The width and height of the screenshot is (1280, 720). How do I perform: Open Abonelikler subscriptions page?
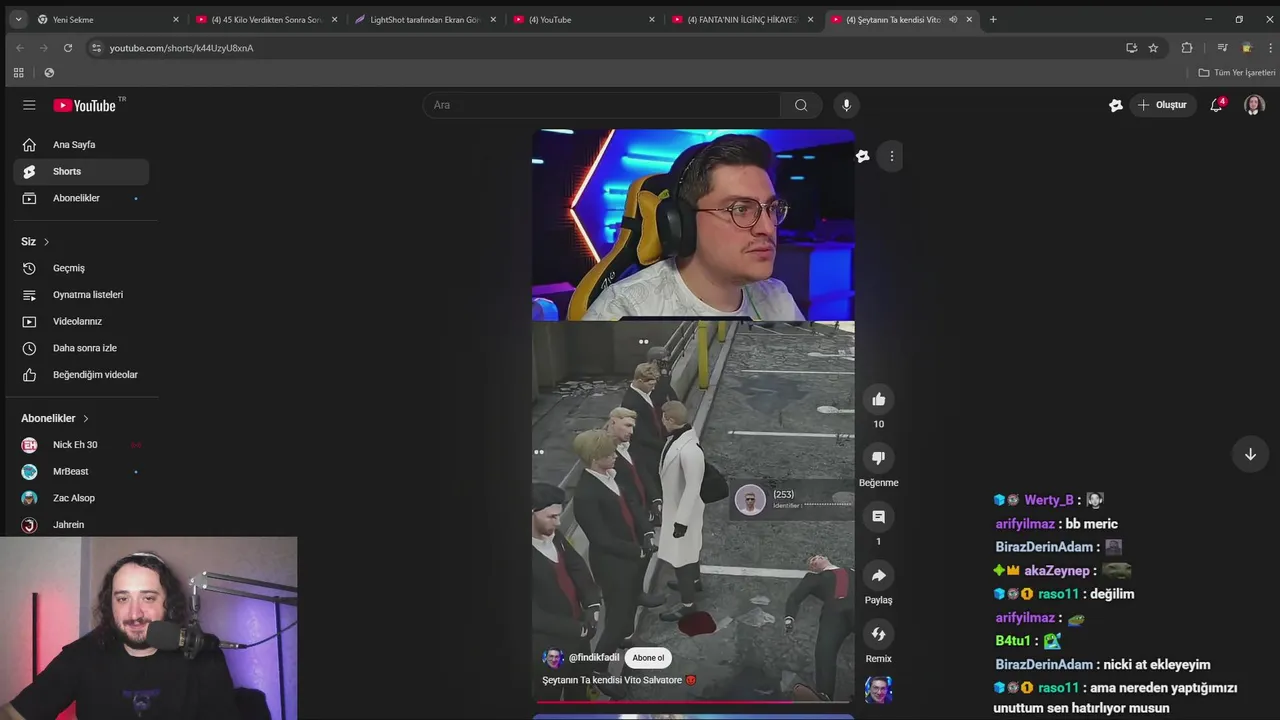pos(81,198)
